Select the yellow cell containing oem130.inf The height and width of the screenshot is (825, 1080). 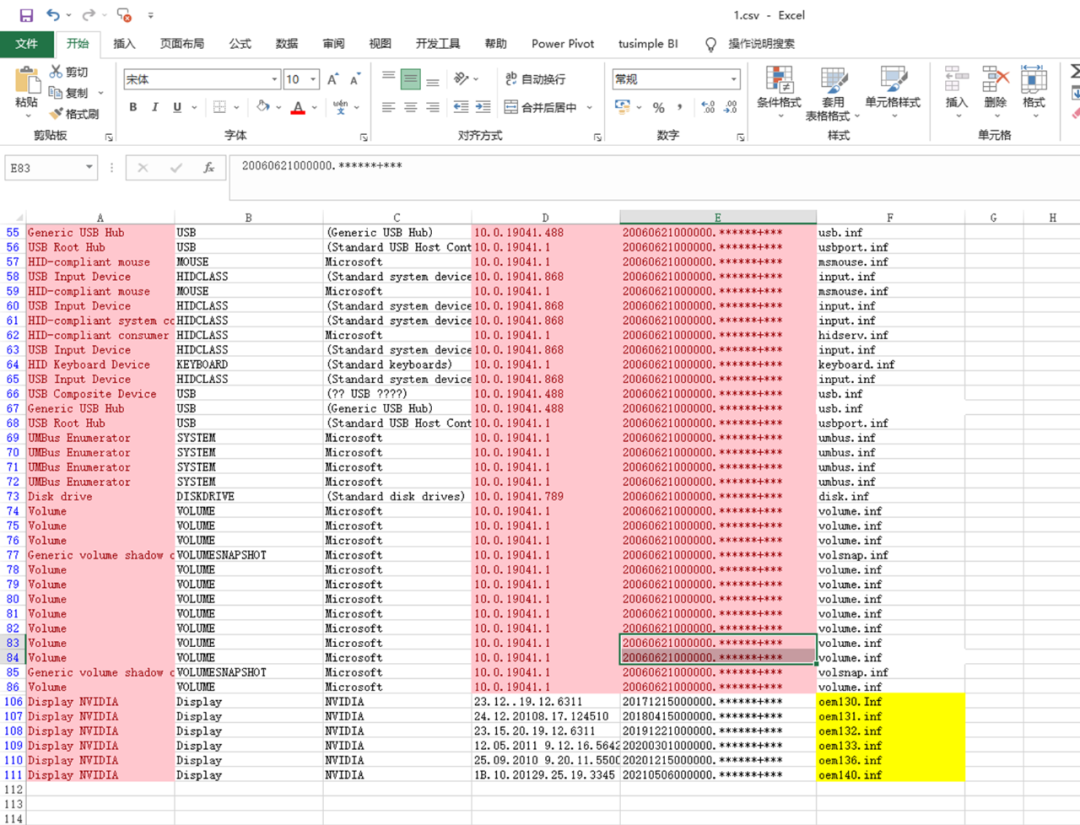pos(890,701)
